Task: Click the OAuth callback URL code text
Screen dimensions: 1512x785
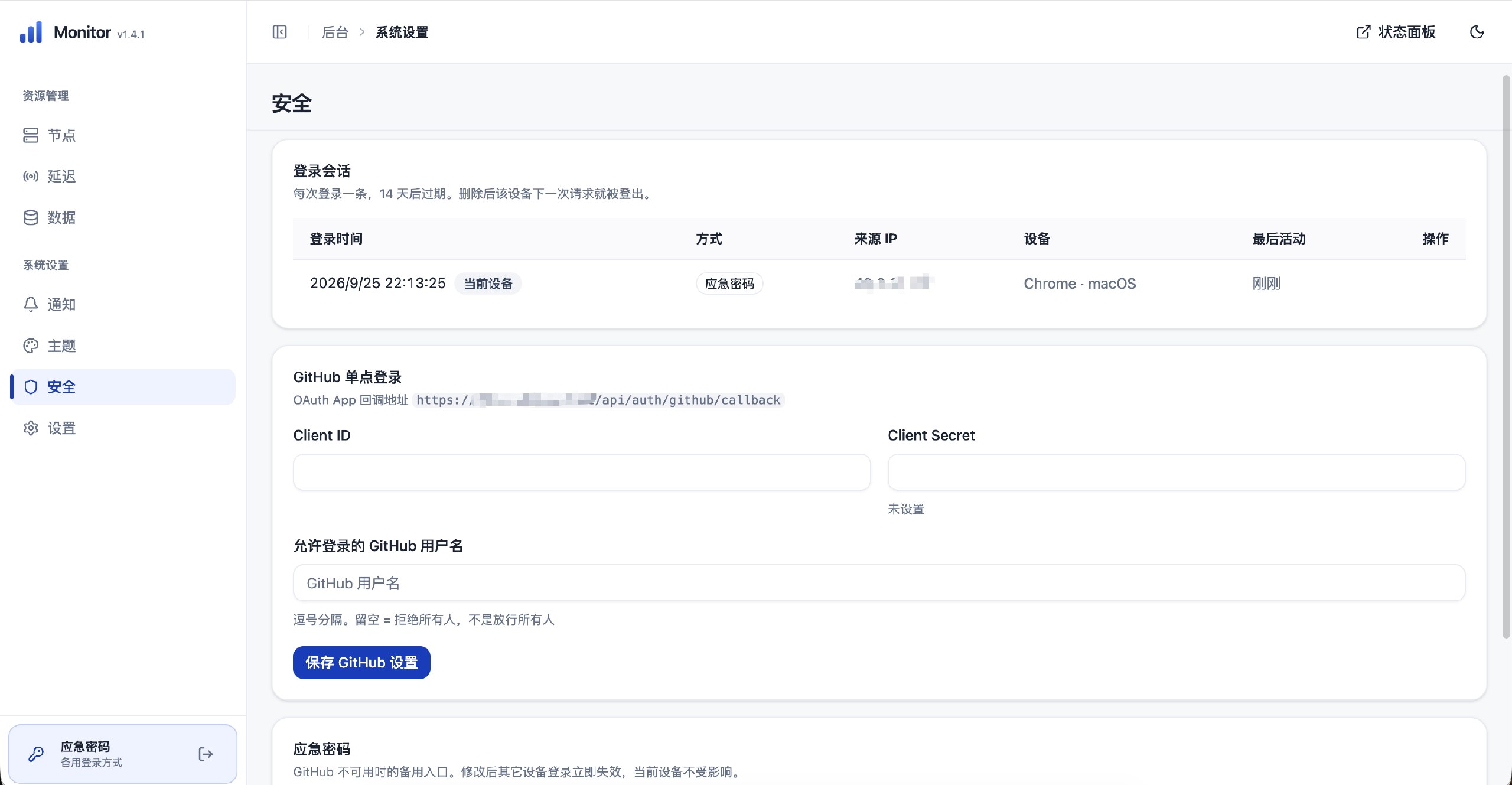Action: coord(598,400)
